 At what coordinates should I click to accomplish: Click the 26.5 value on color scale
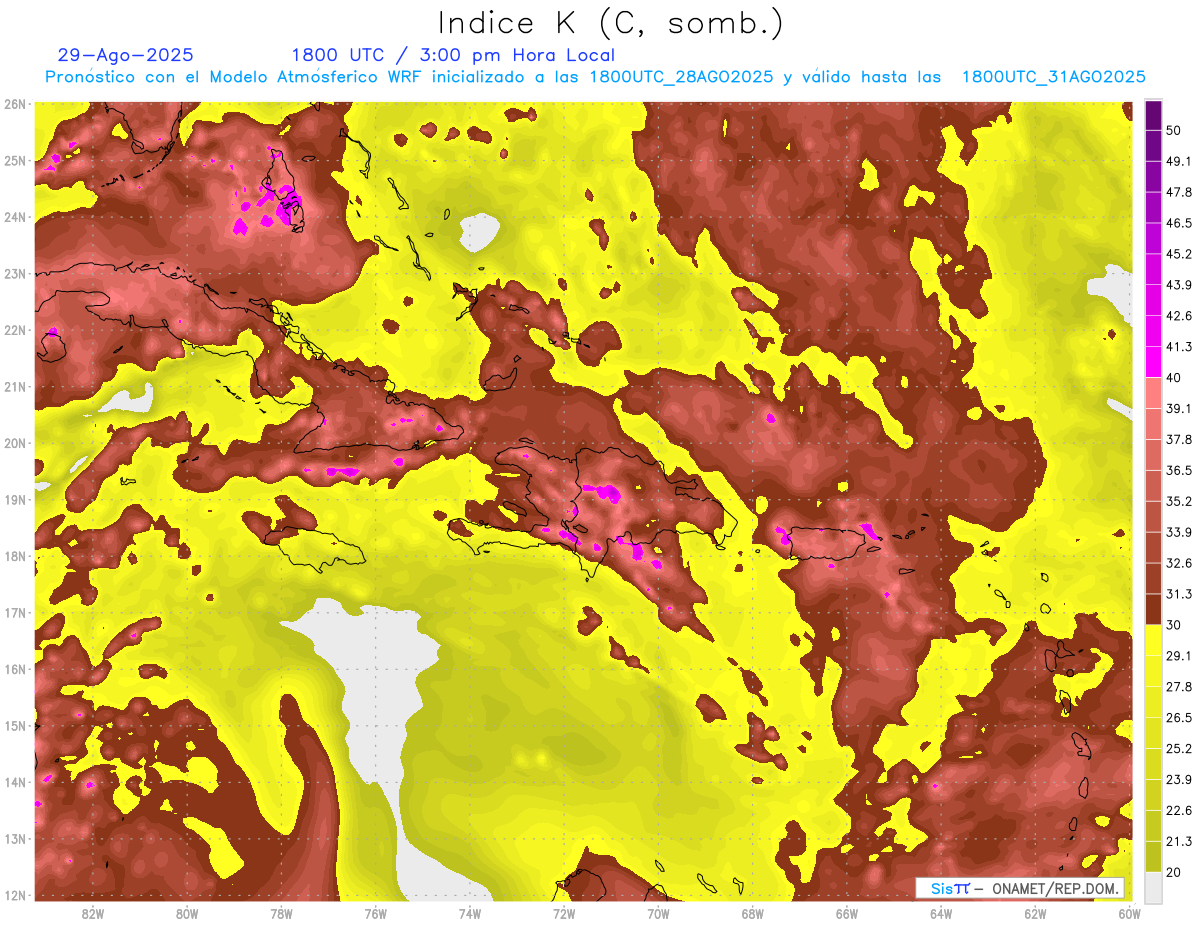pyautogui.click(x=1178, y=717)
